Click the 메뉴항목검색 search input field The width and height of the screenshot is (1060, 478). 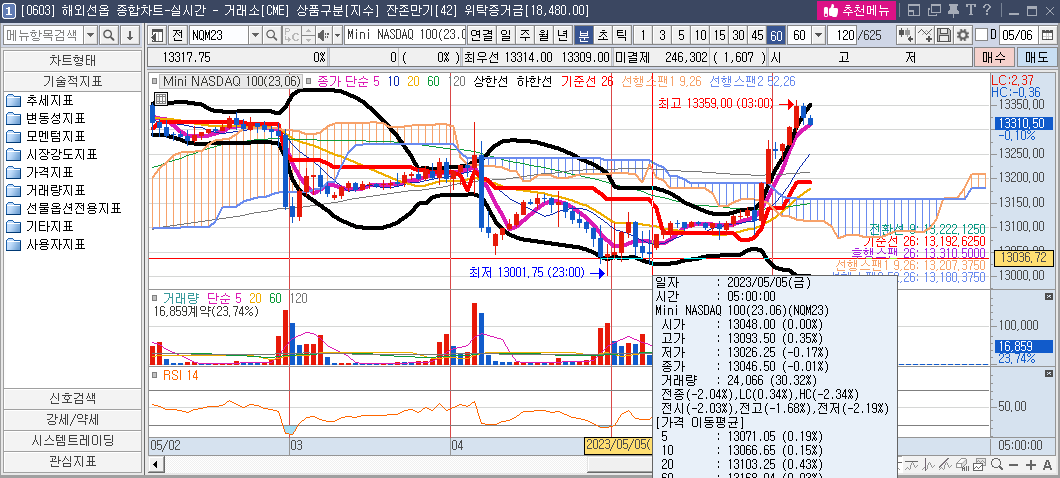[x=43, y=35]
